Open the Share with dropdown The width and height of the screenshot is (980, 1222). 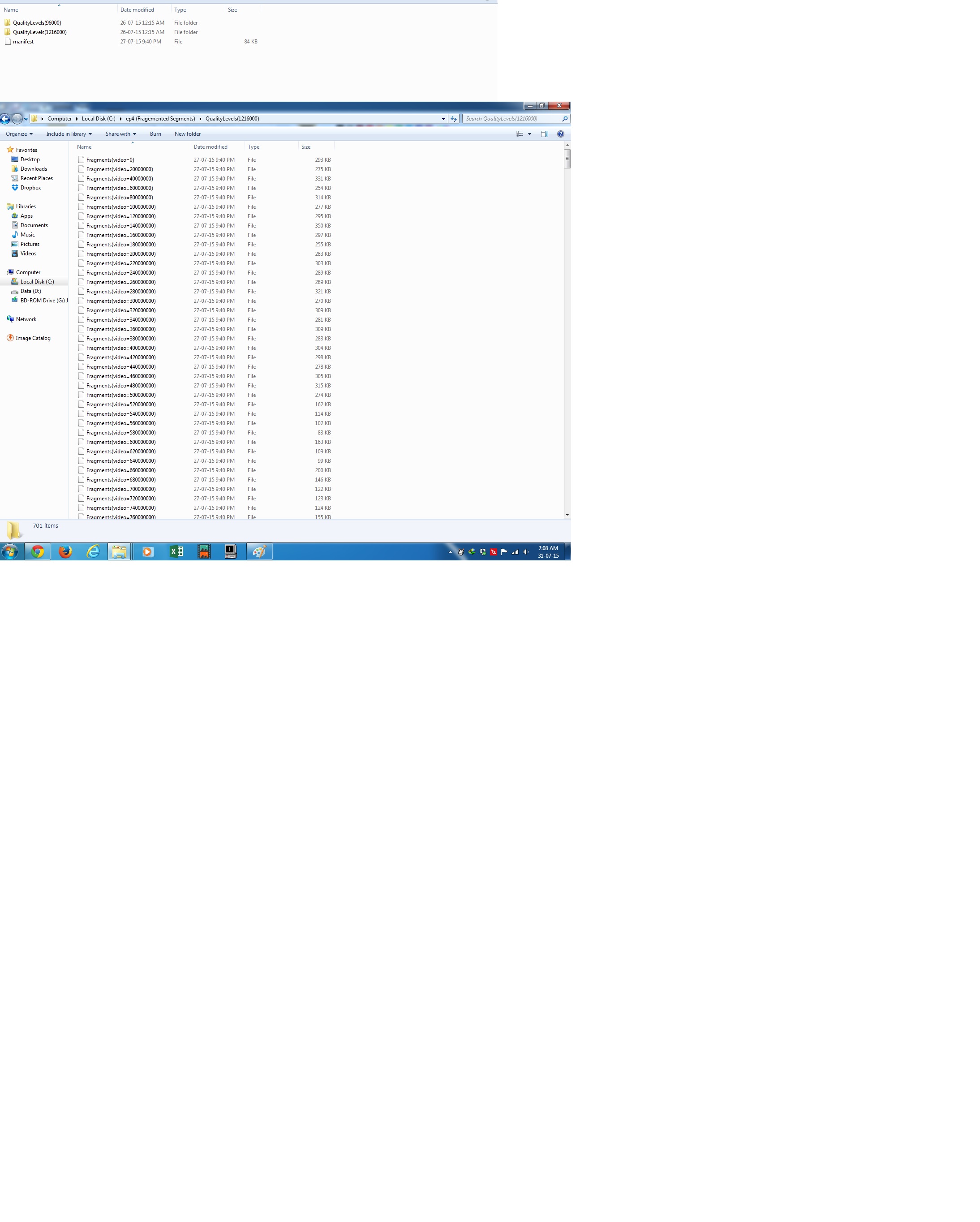click(120, 134)
